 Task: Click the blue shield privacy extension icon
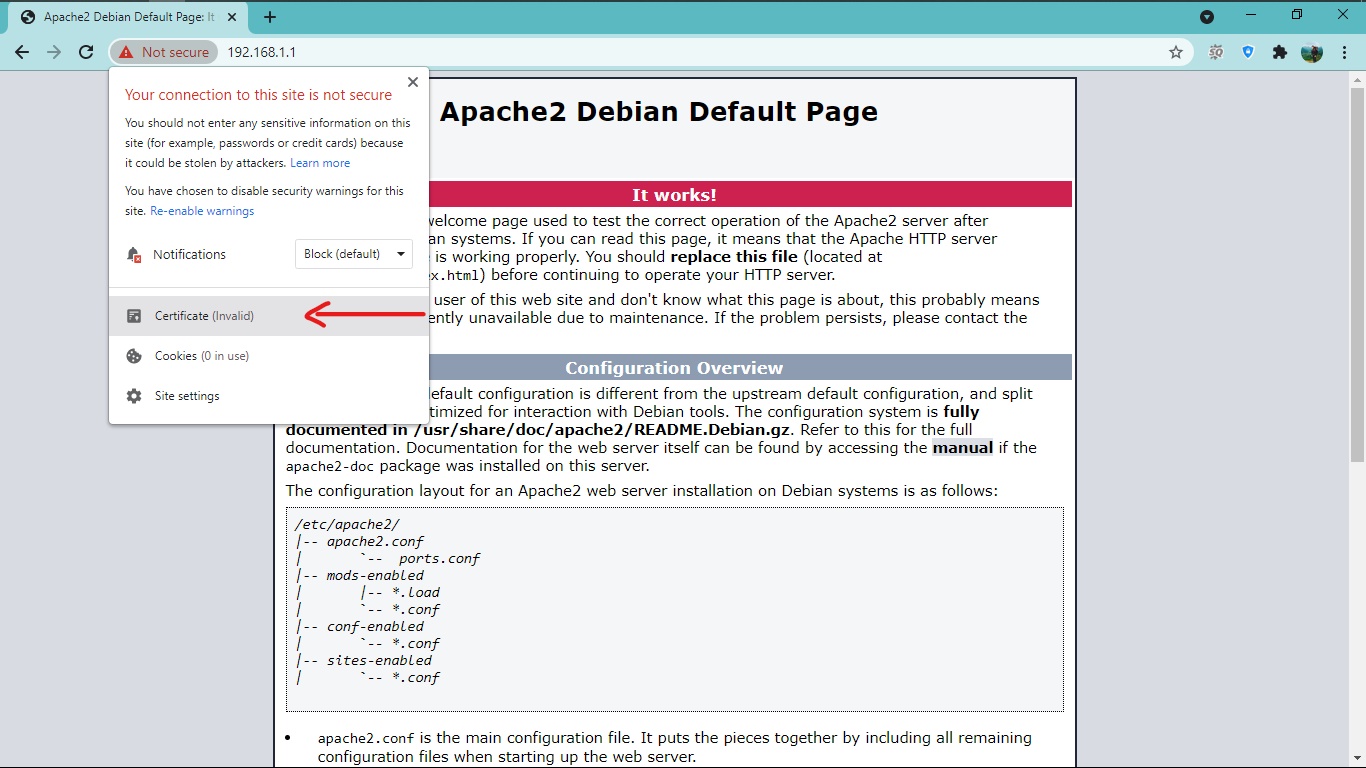click(x=1247, y=51)
